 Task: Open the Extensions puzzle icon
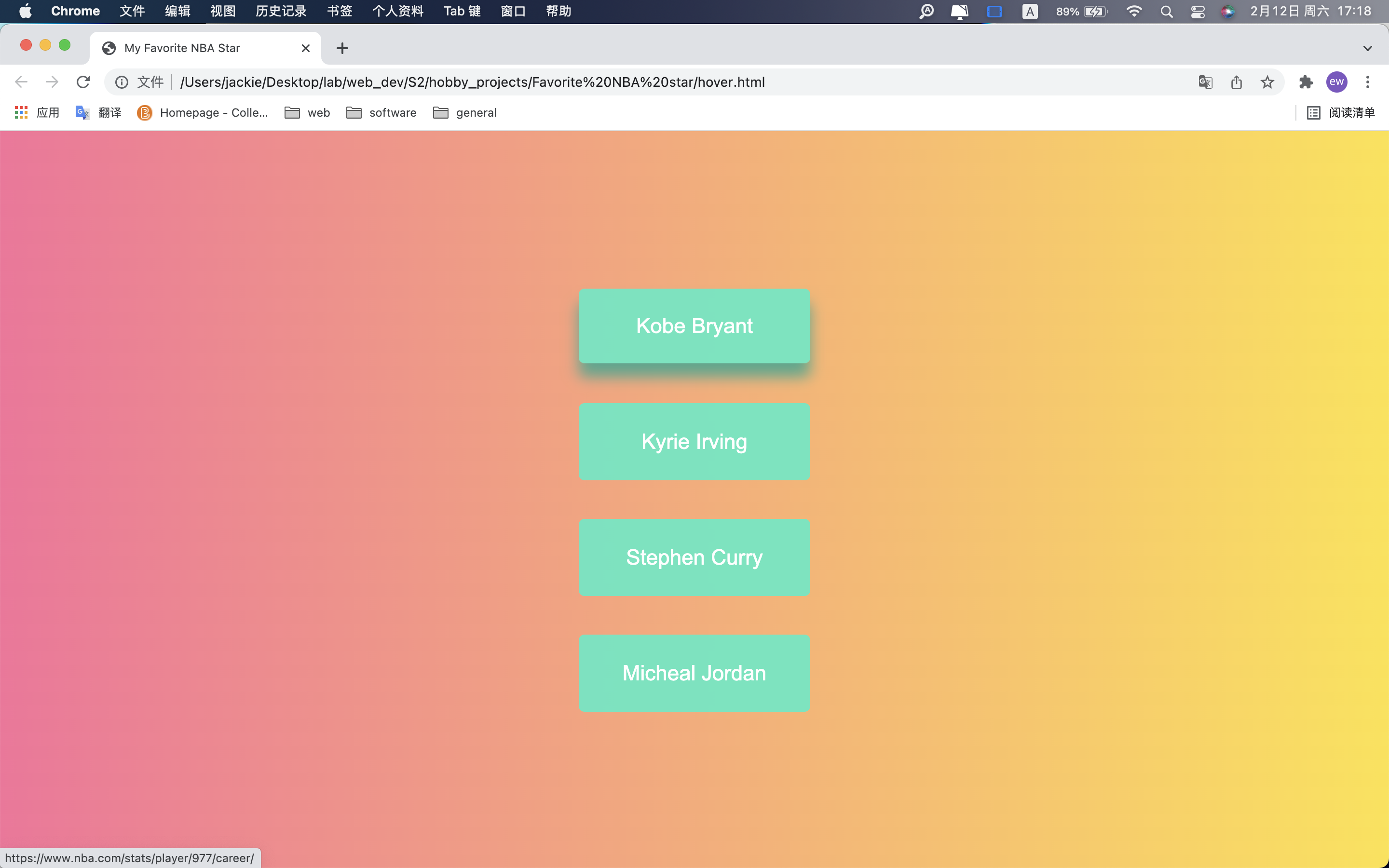click(x=1306, y=82)
